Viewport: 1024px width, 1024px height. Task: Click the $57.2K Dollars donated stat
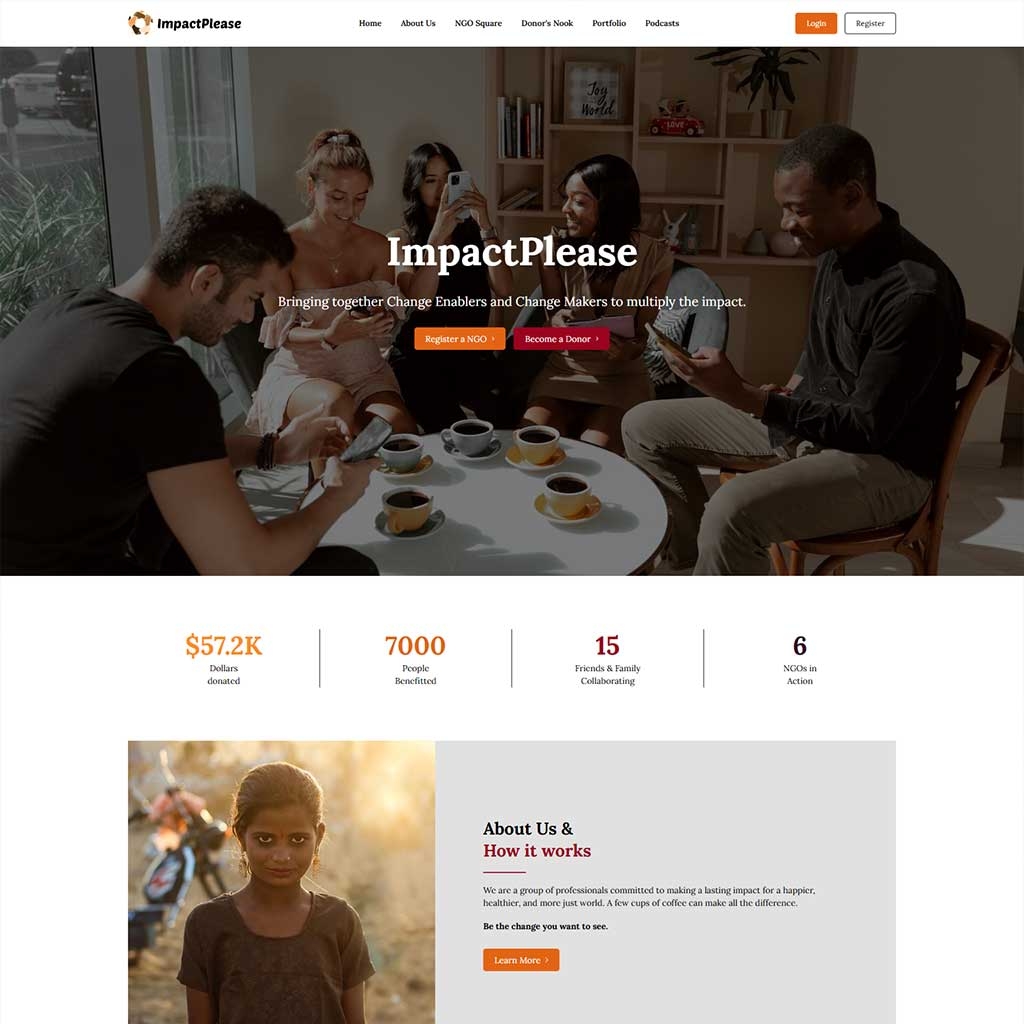[x=223, y=658]
